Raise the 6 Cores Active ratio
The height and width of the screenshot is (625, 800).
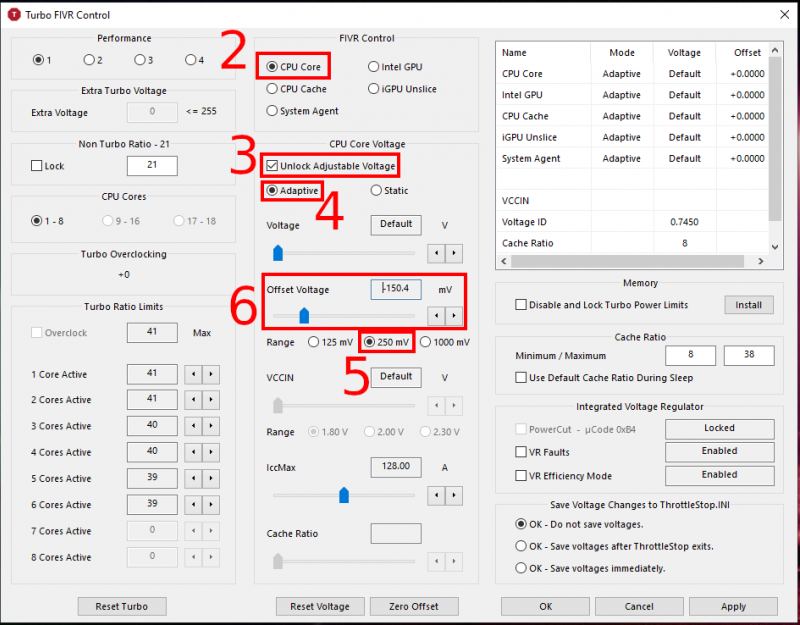point(211,505)
